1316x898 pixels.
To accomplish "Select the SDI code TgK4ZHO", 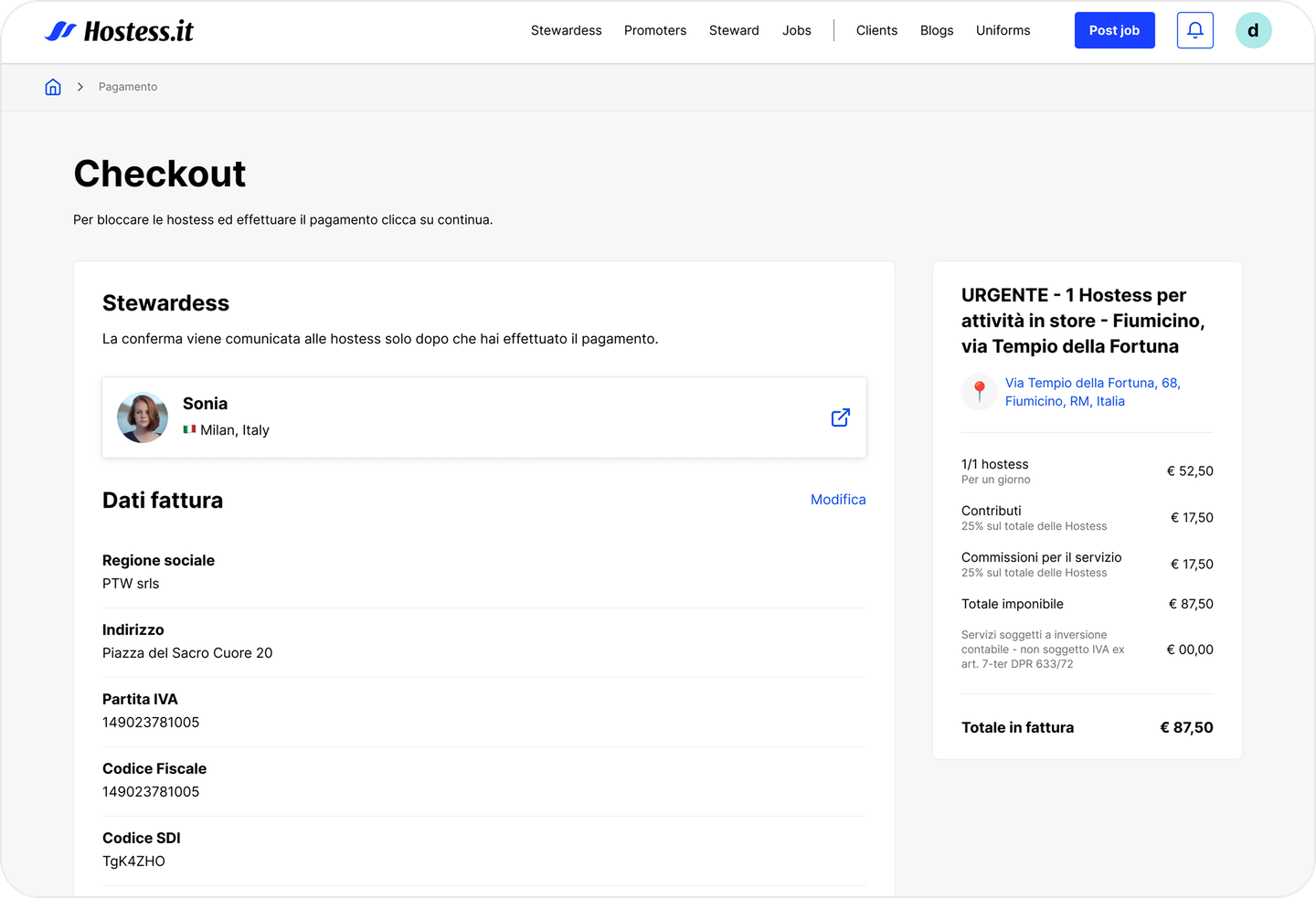I will click(x=133, y=861).
